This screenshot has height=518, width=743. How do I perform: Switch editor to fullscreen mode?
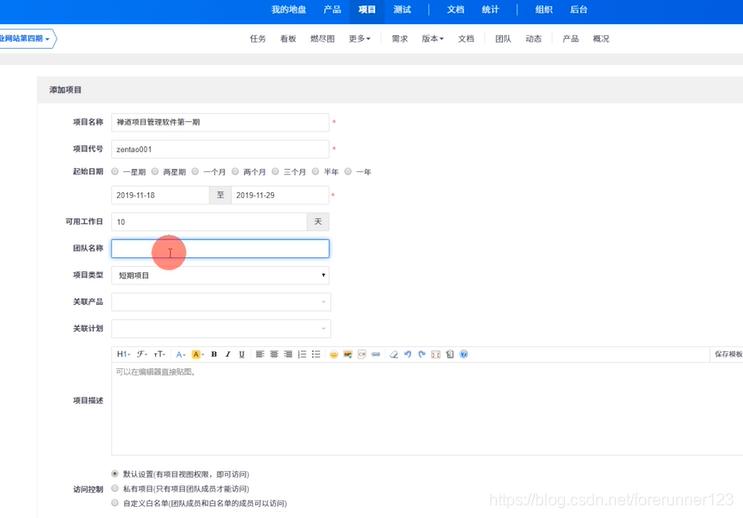point(436,354)
